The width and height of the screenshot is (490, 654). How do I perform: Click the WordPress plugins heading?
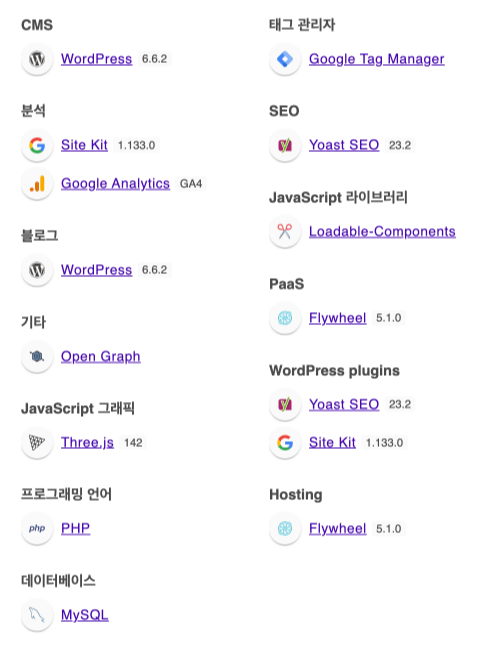pyautogui.click(x=334, y=370)
